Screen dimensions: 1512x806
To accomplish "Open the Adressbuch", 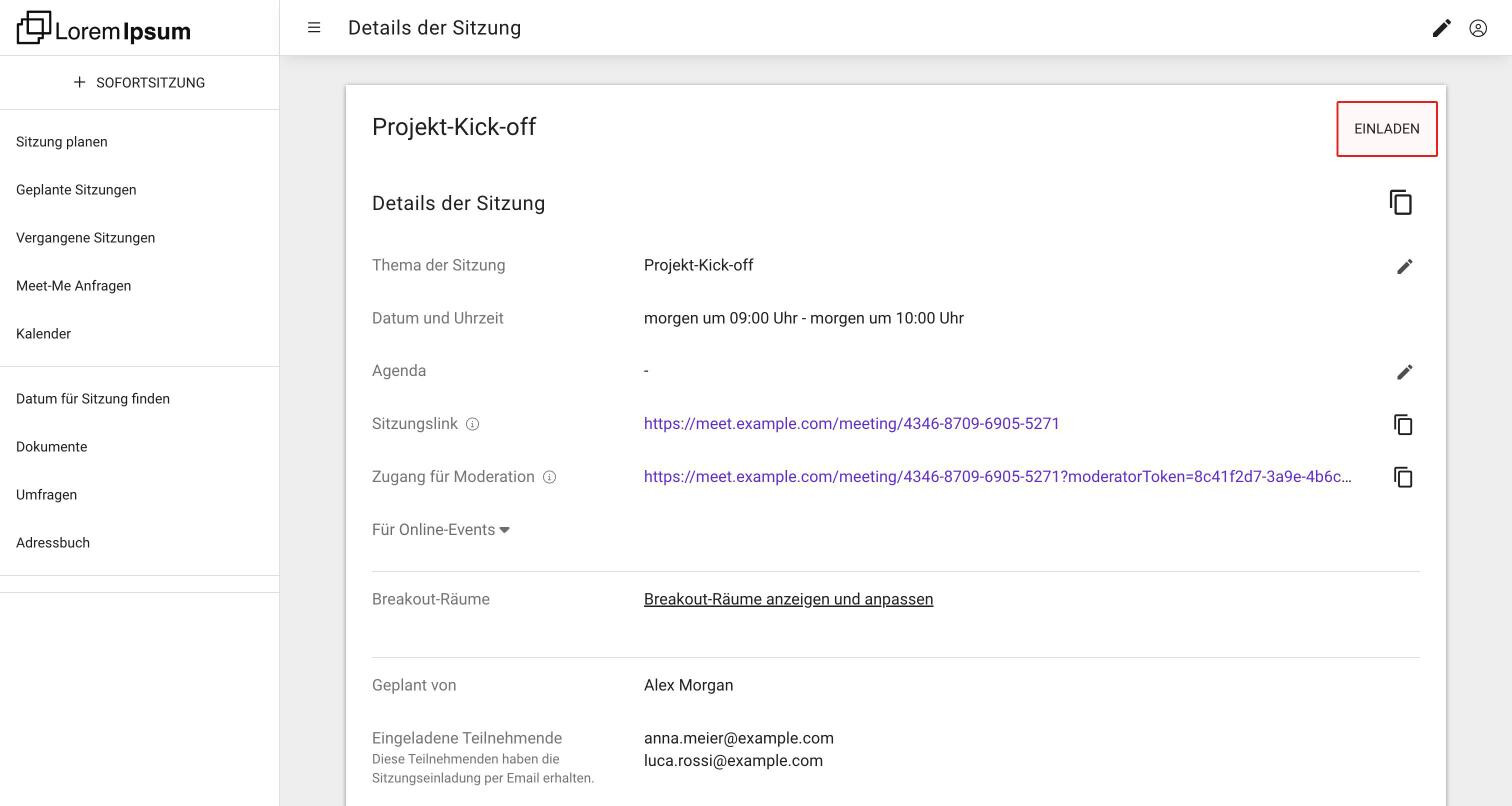I will pos(53,543).
